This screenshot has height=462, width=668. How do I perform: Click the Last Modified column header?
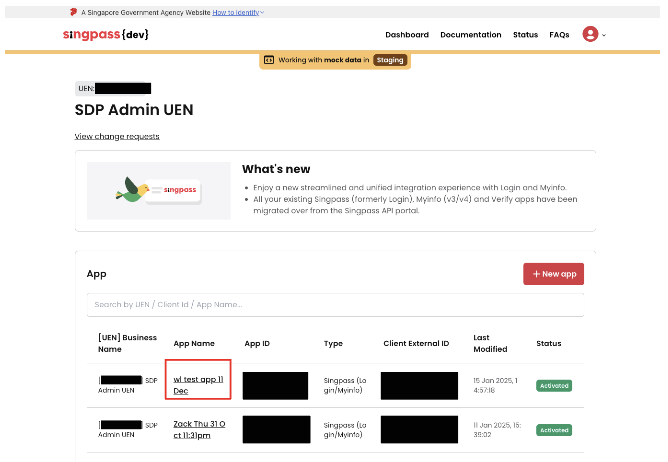pyautogui.click(x=490, y=343)
